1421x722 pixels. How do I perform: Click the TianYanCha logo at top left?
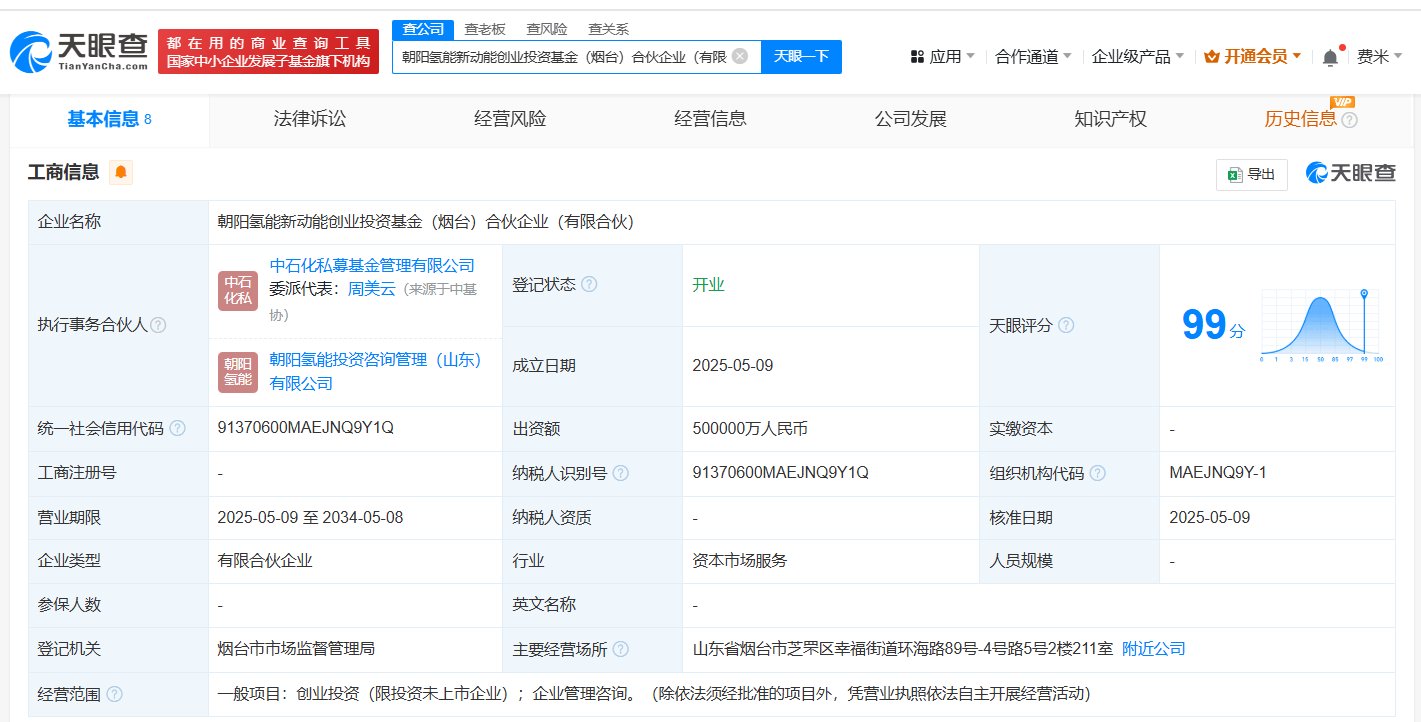click(80, 51)
